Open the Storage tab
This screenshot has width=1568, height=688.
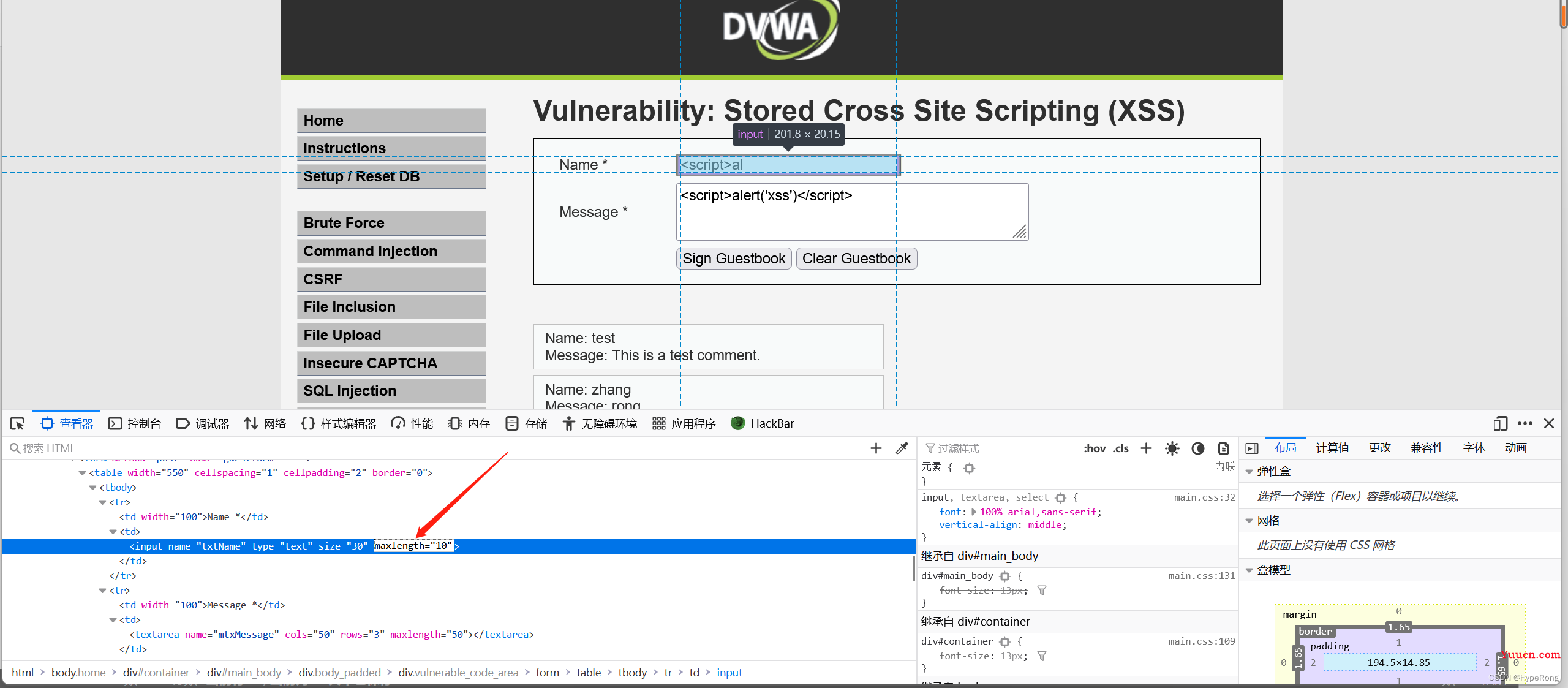[x=526, y=423]
